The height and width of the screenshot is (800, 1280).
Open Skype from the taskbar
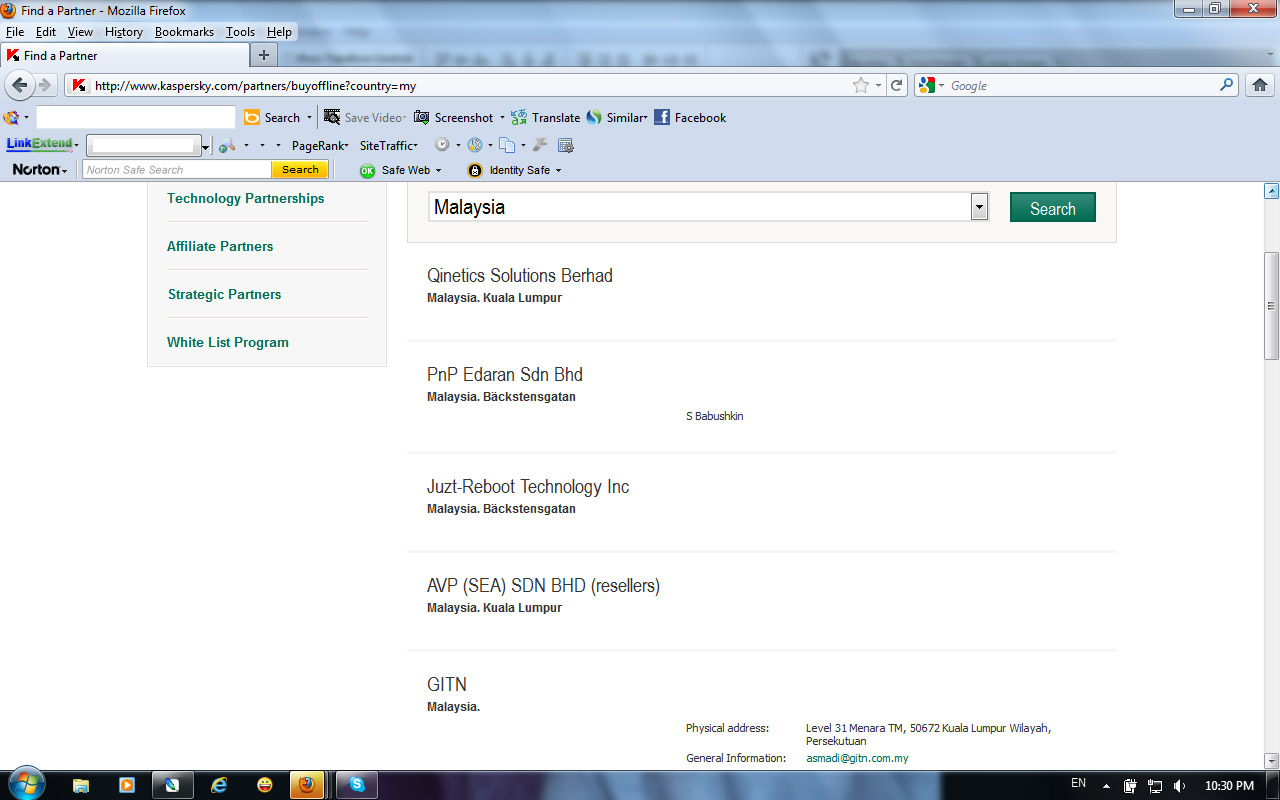pyautogui.click(x=357, y=785)
